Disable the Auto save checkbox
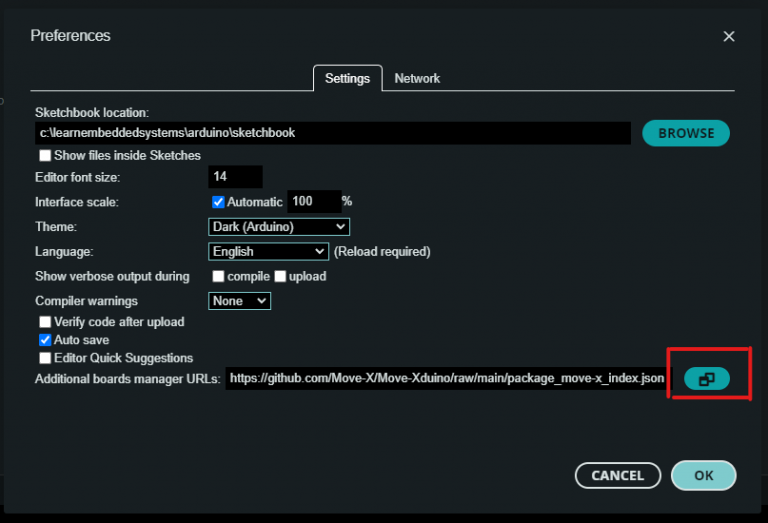The height and width of the screenshot is (523, 768). pos(45,340)
